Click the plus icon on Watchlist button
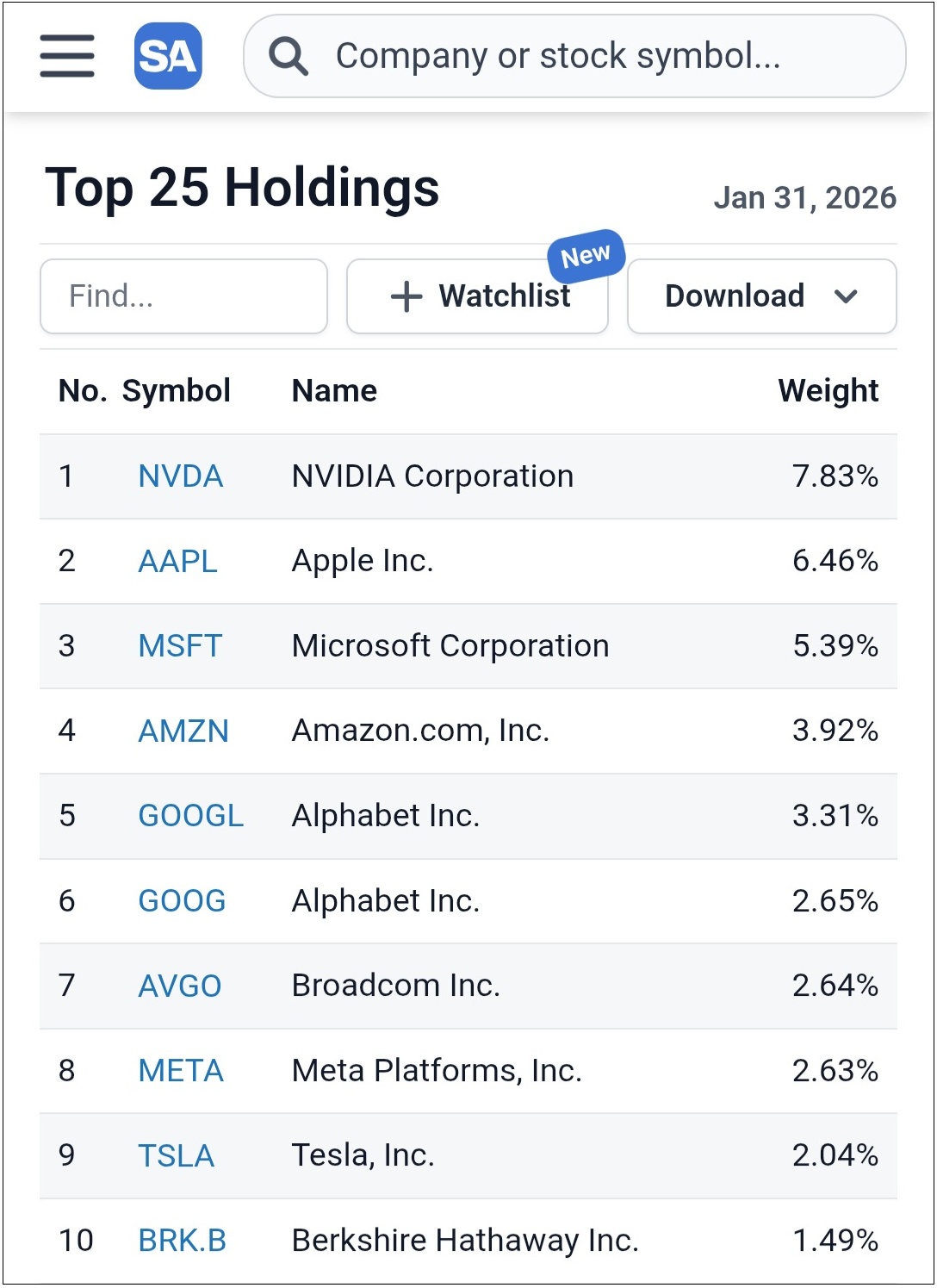This screenshot has height=1288, width=937. click(406, 296)
